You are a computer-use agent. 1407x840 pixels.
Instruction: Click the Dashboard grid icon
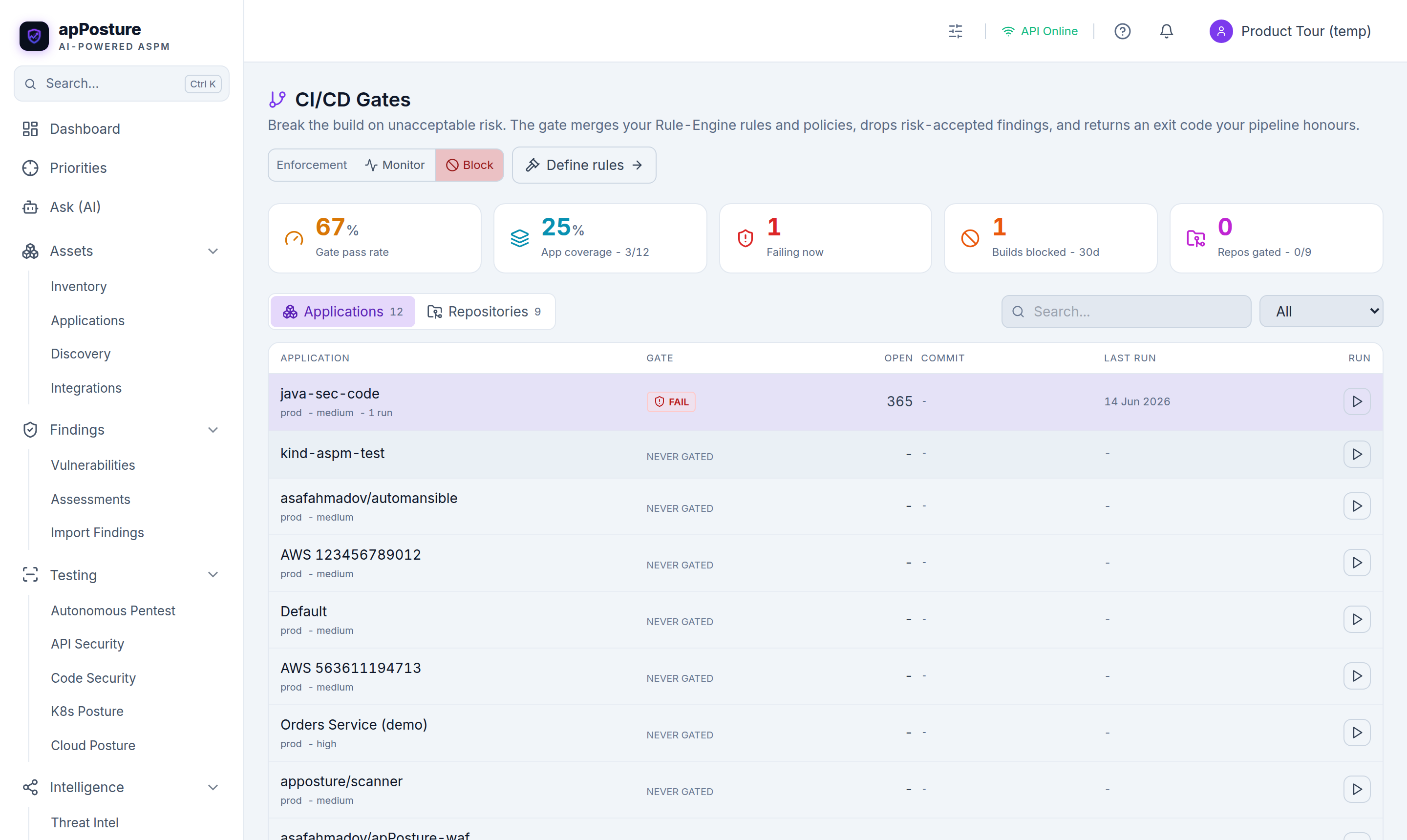[30, 129]
